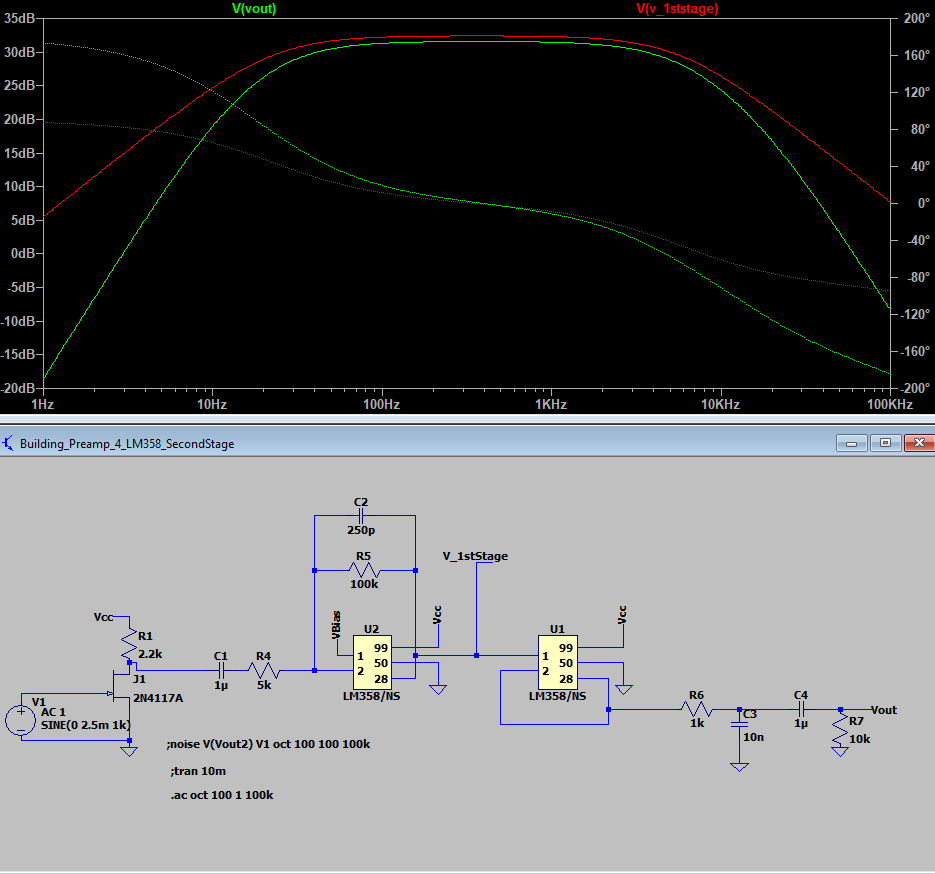Screen dimensions: 935x874
Task: Select capacitor C1 symbol
Action: point(221,671)
